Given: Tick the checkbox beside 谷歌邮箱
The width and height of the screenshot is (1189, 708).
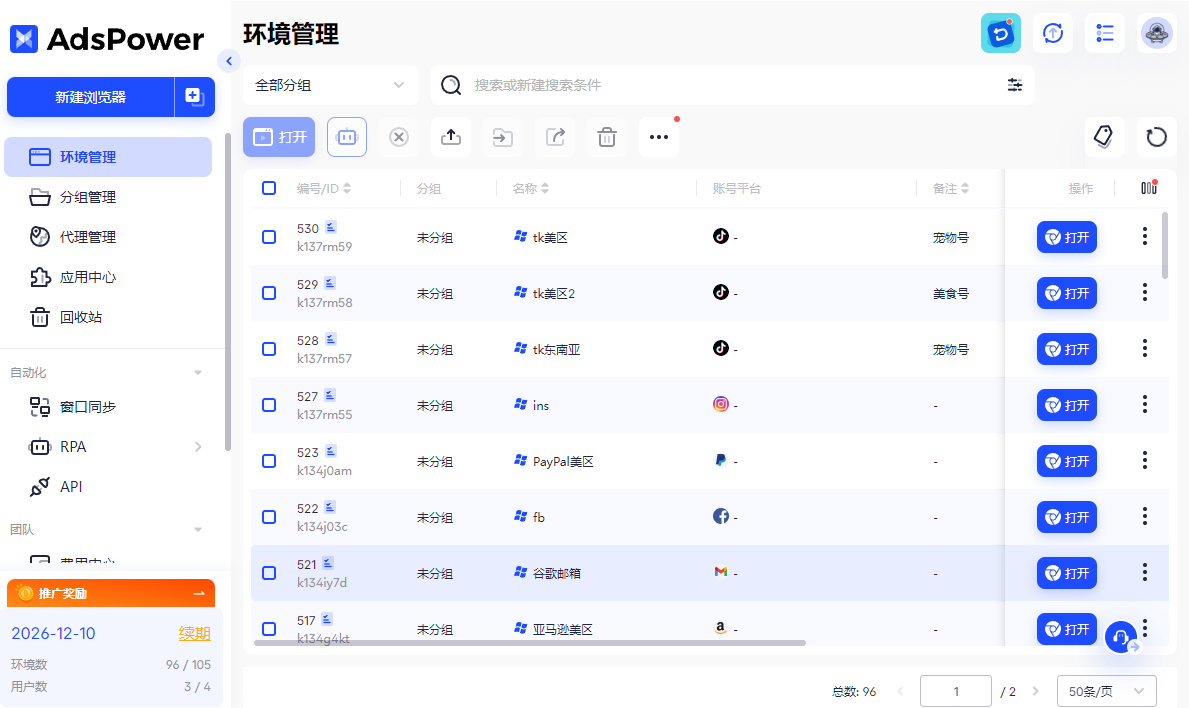Looking at the screenshot, I should point(268,573).
